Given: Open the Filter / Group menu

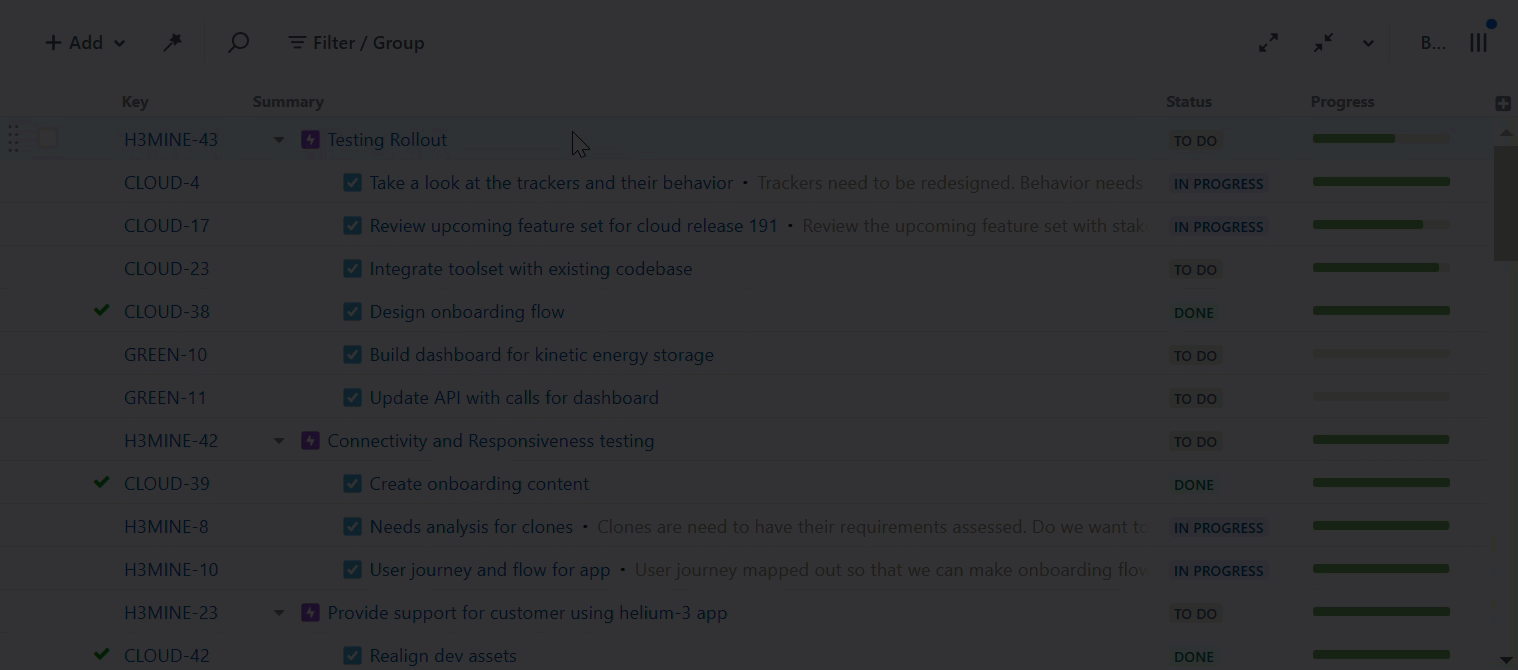Looking at the screenshot, I should coord(356,43).
